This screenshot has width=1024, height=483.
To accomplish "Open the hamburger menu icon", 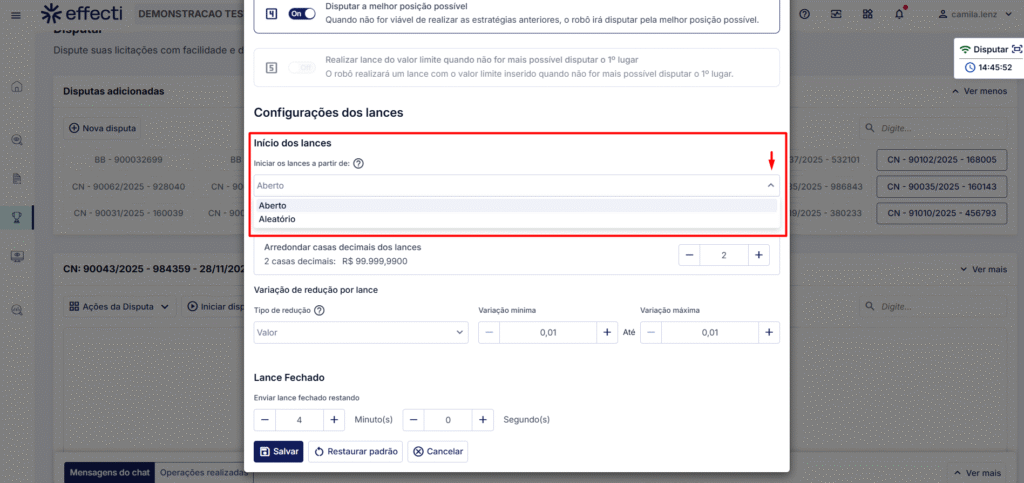I will tap(16, 14).
